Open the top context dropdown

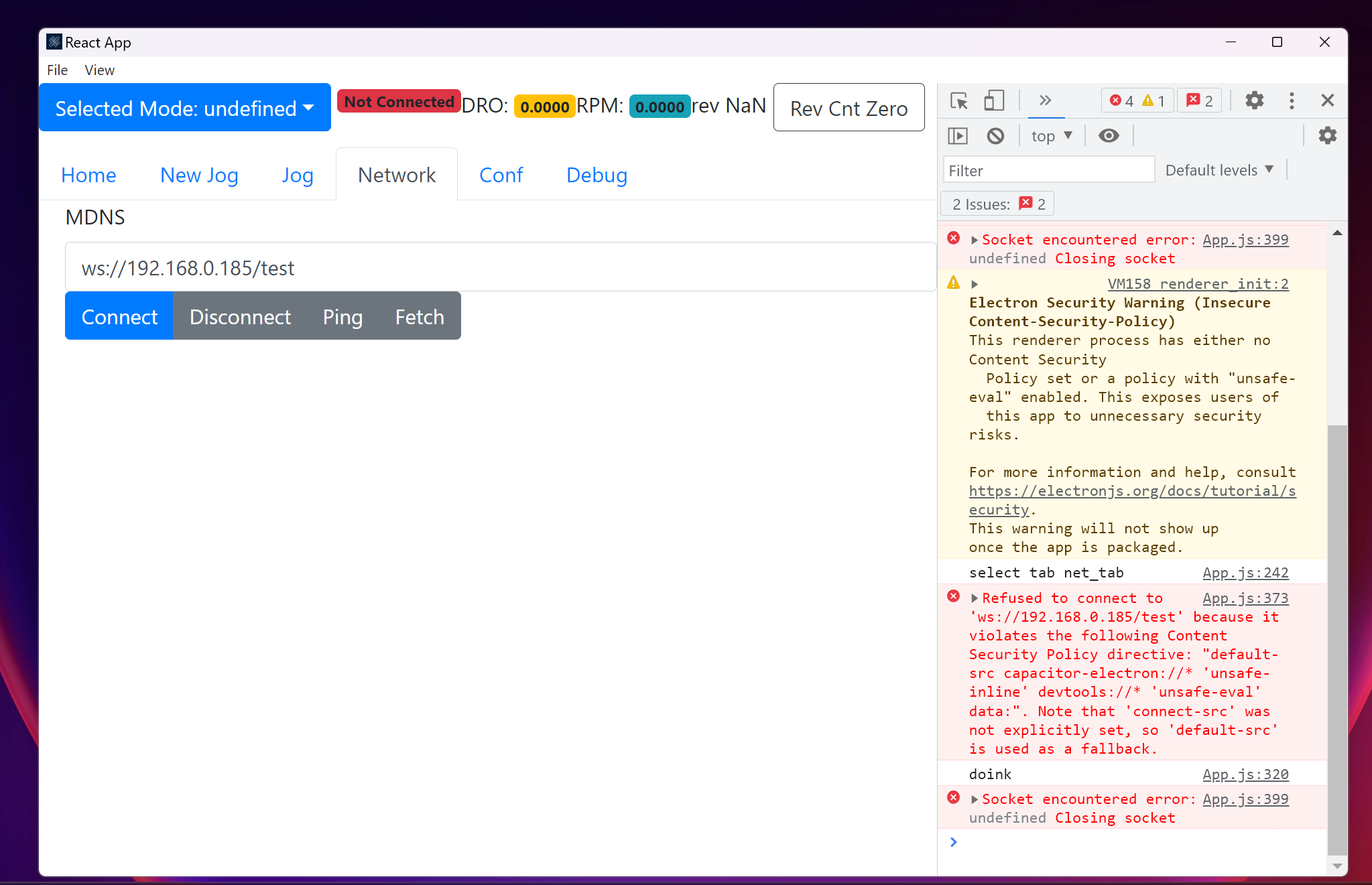1051,136
